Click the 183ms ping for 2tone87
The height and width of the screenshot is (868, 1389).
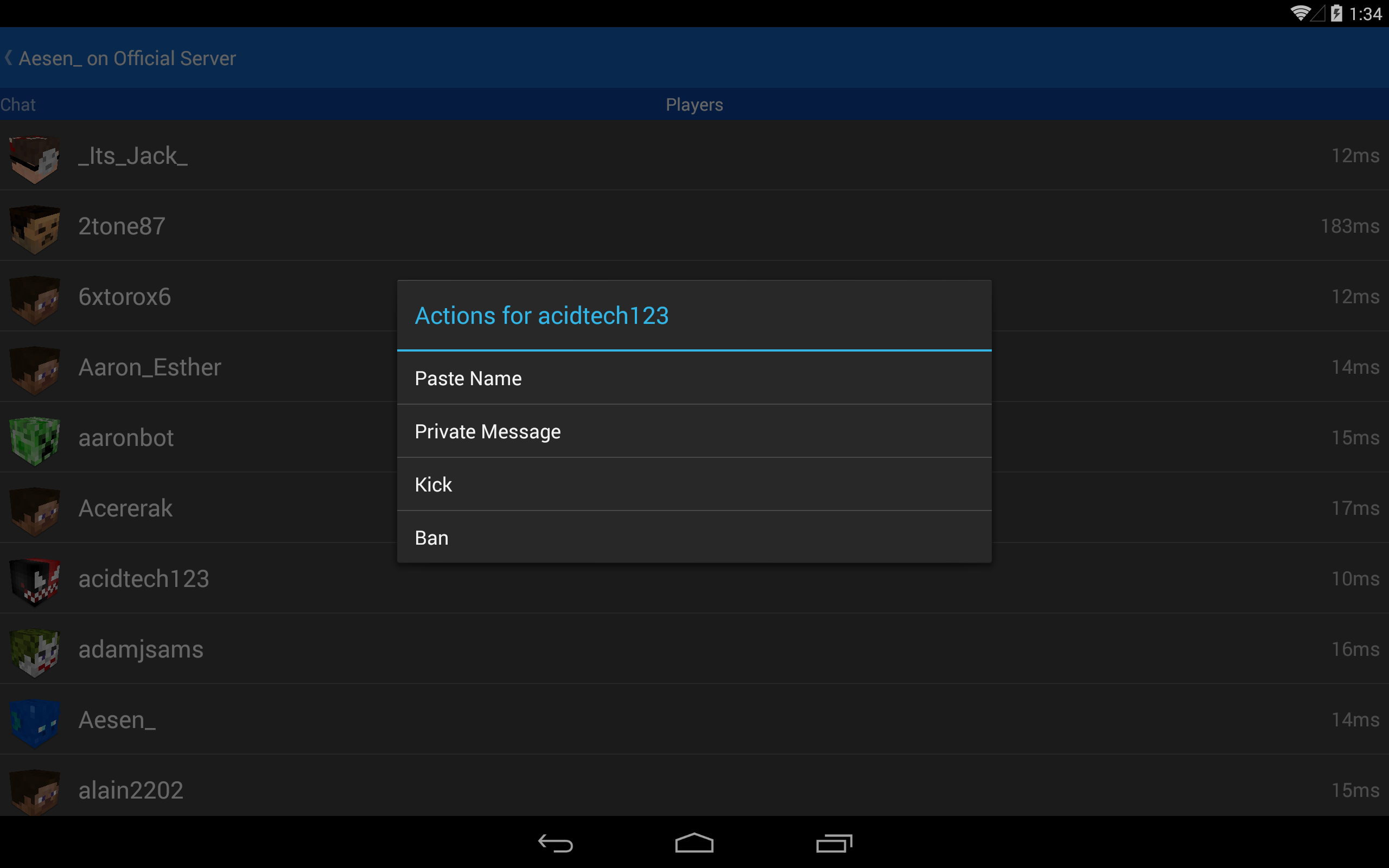coord(1349,226)
